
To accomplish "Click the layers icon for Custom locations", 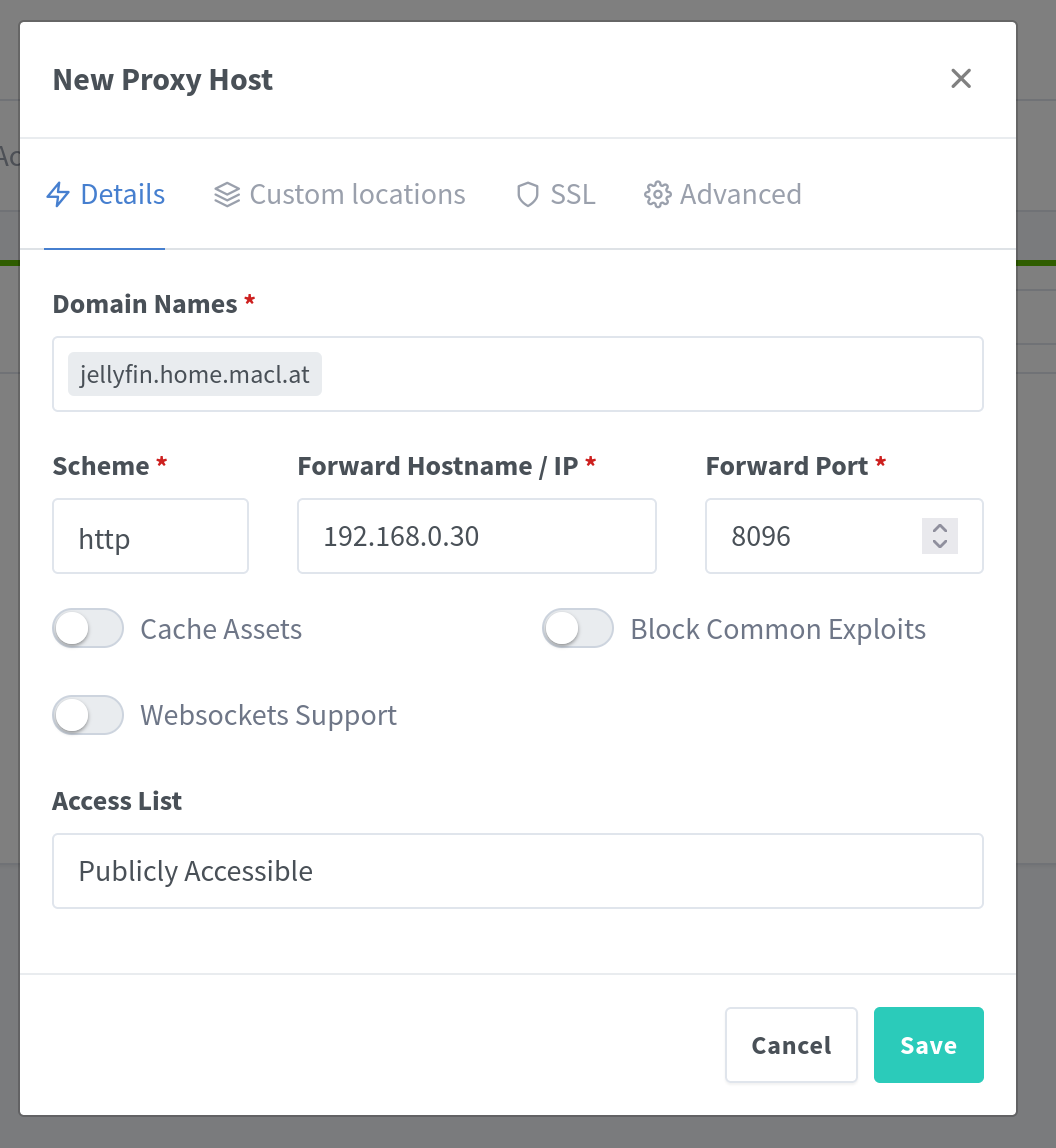I will (227, 194).
